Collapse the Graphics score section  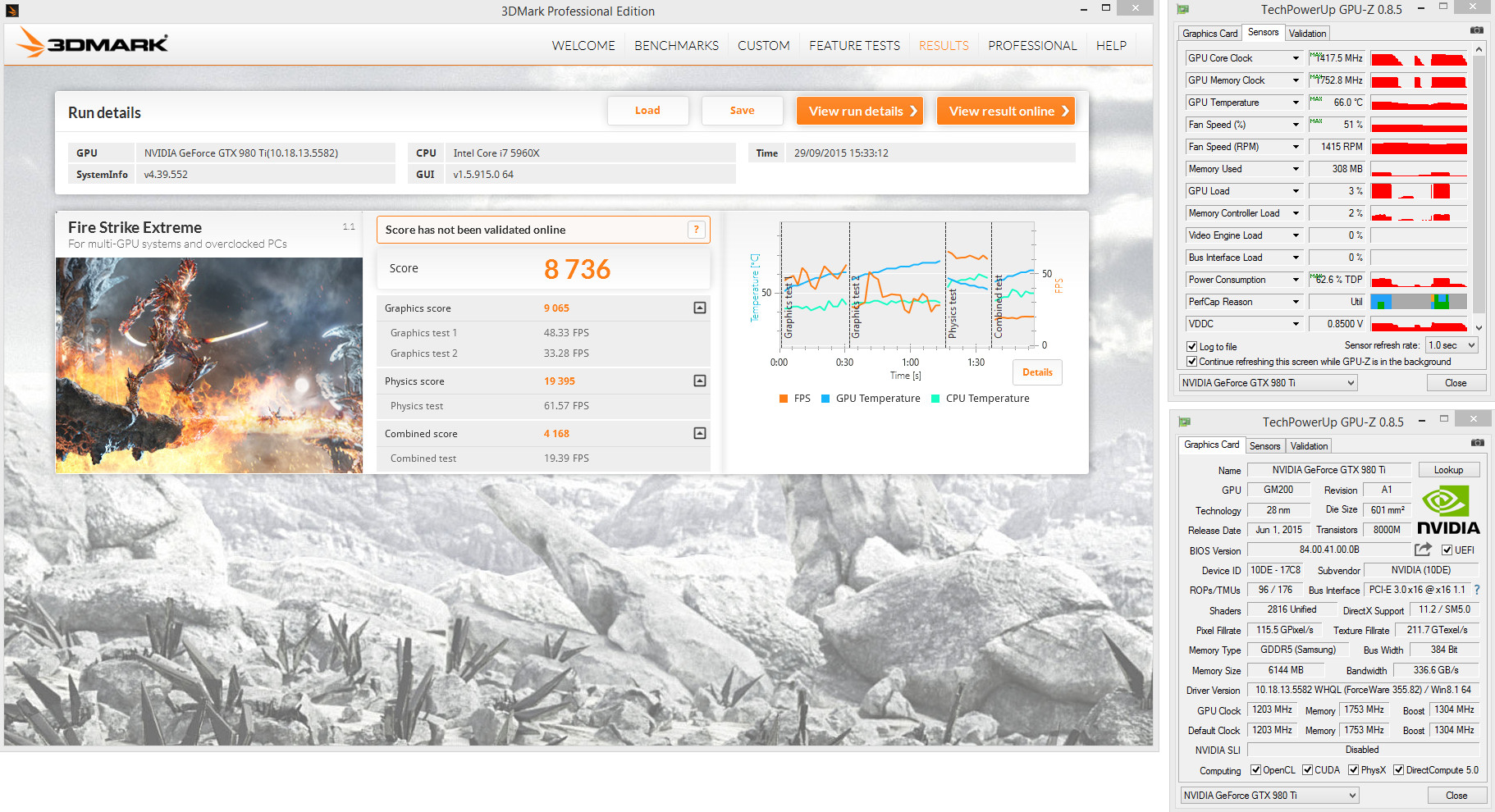[700, 308]
